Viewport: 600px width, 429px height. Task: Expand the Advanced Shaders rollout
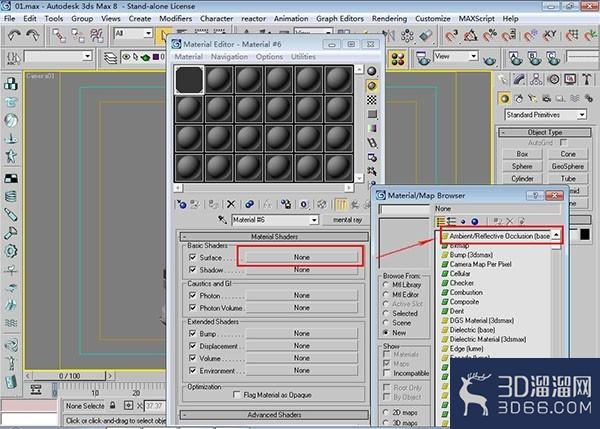274,415
